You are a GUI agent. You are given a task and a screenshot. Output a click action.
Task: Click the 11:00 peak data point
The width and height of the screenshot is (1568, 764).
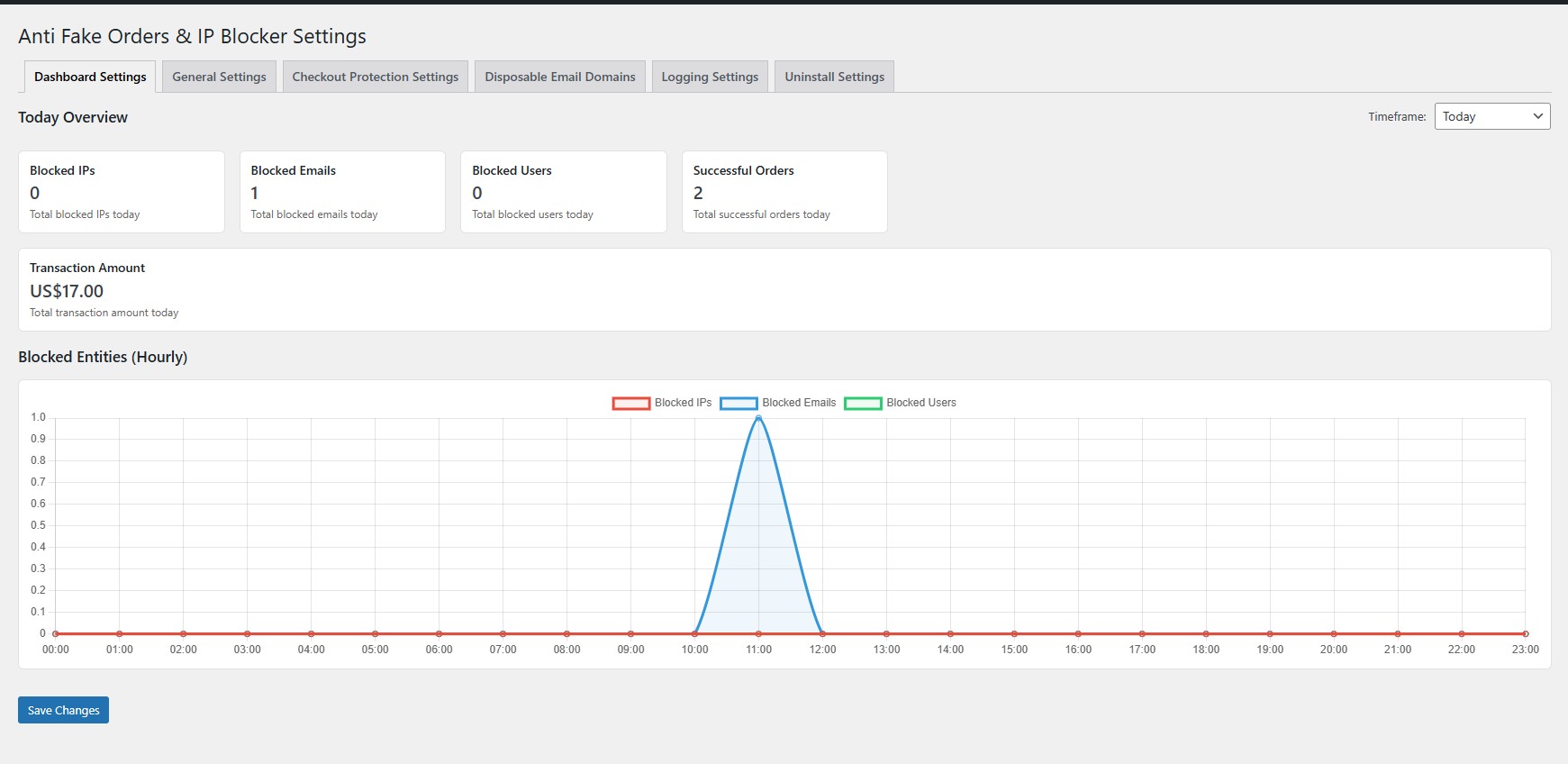pos(758,418)
